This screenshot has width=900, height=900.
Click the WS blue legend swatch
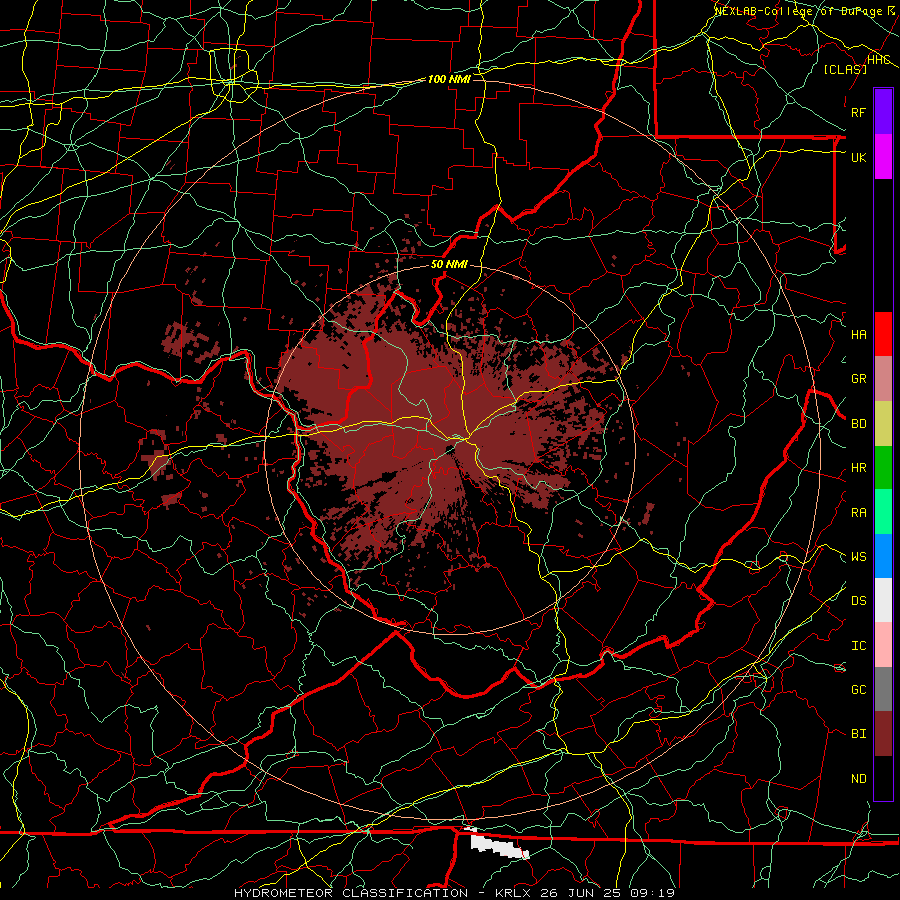(x=883, y=556)
